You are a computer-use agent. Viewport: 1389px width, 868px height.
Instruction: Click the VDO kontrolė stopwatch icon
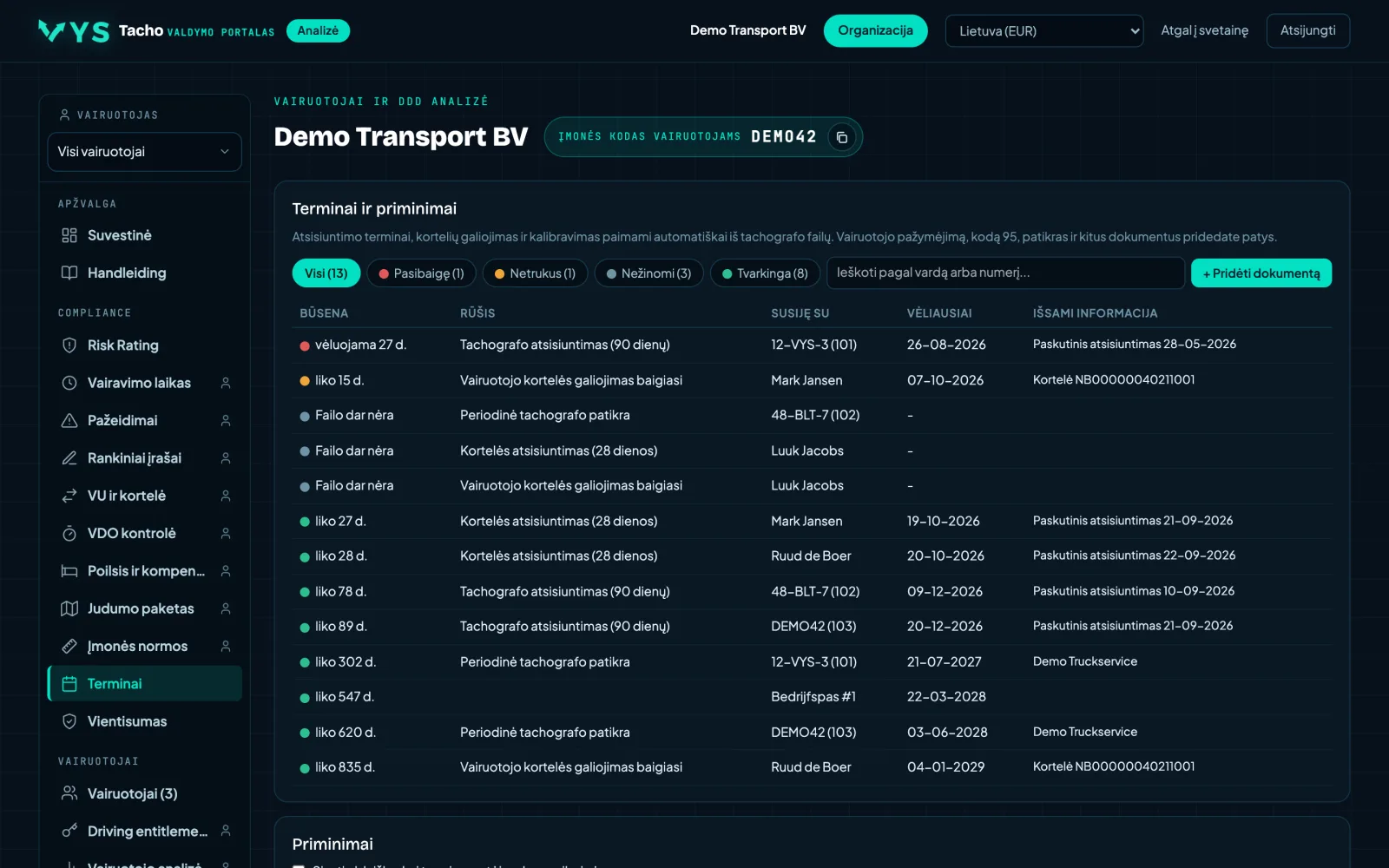69,533
